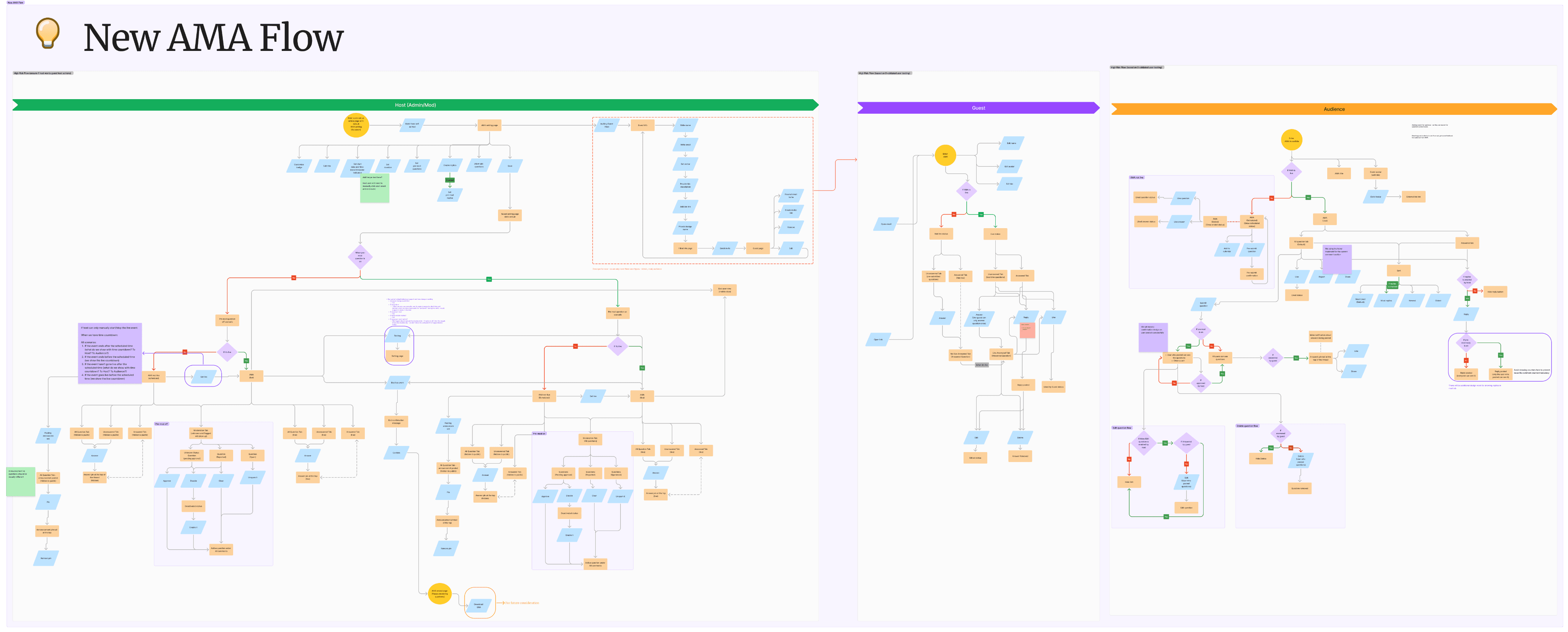Click the "Allow edit questions" step
This screenshot has height=632, width=1568.
point(479,165)
